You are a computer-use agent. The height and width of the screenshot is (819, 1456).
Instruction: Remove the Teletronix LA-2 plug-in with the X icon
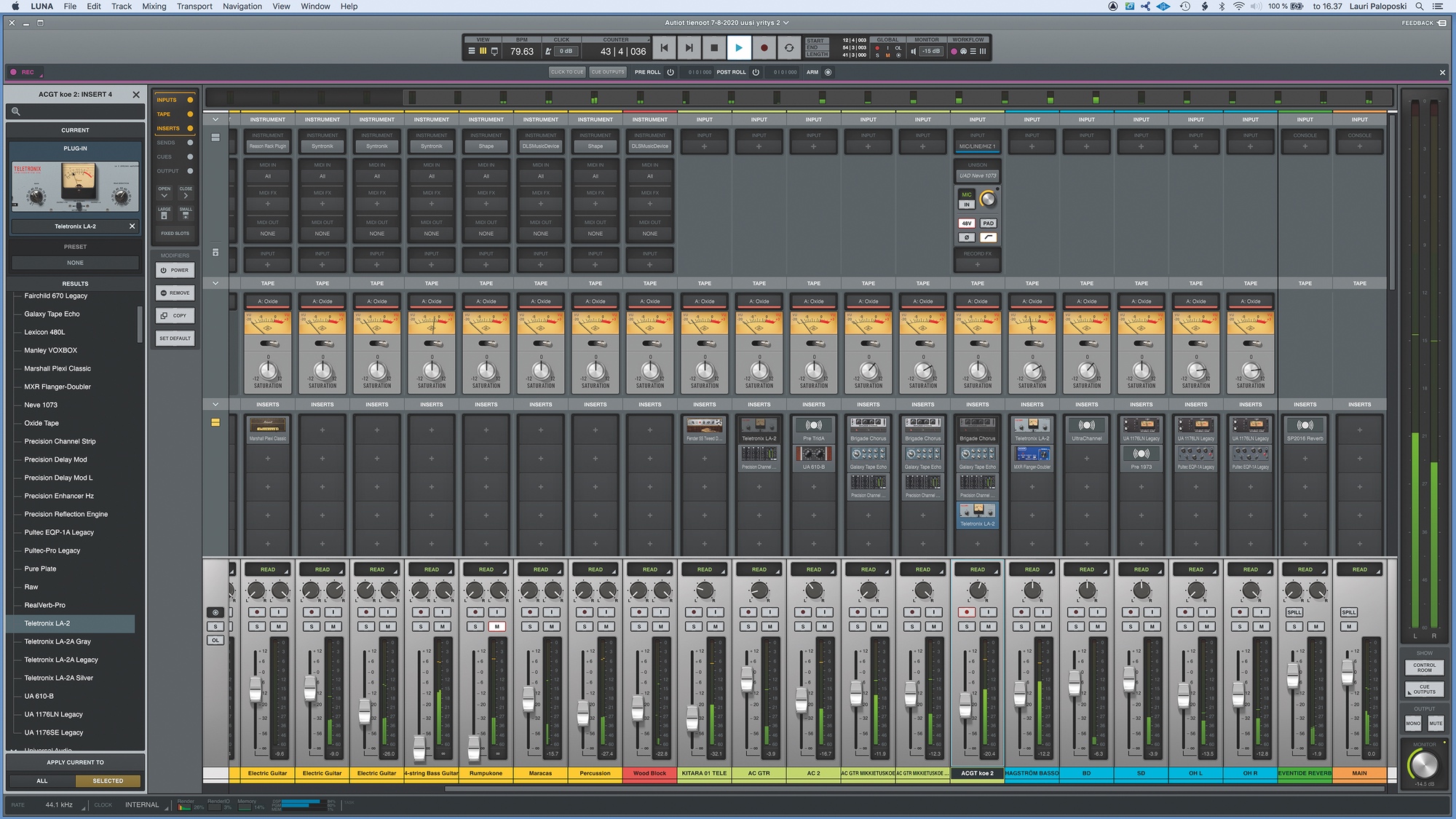coord(132,226)
